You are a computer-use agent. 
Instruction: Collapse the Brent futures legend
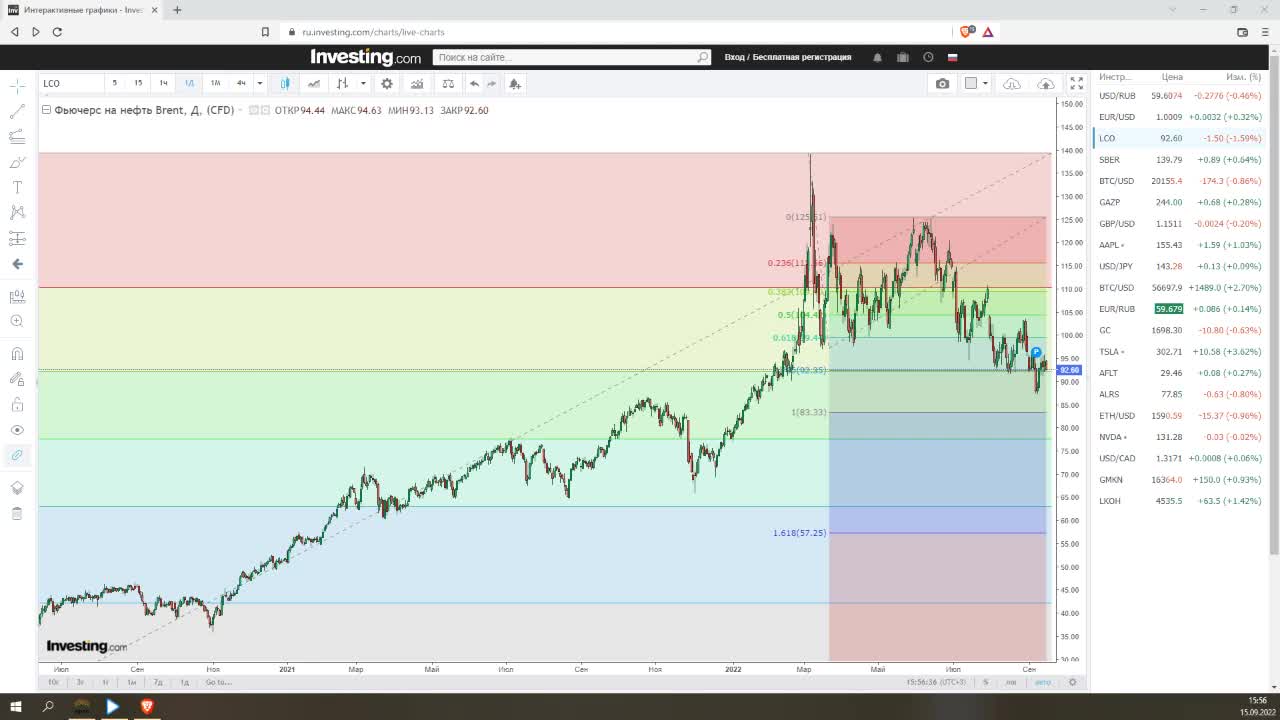46,110
